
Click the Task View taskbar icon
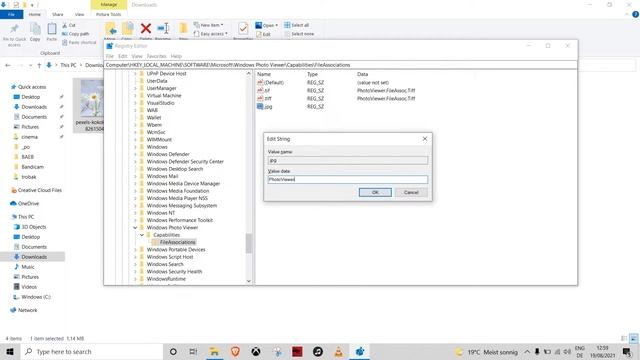tap(193, 352)
